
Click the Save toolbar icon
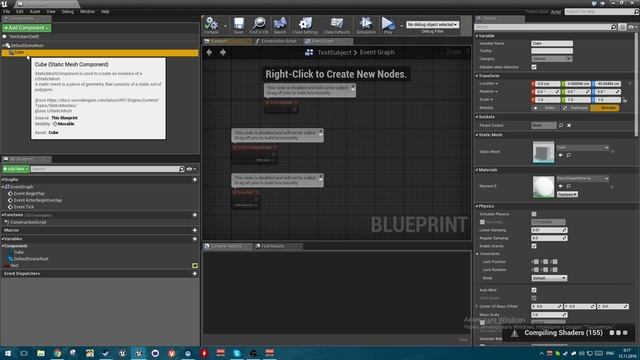pyautogui.click(x=238, y=25)
